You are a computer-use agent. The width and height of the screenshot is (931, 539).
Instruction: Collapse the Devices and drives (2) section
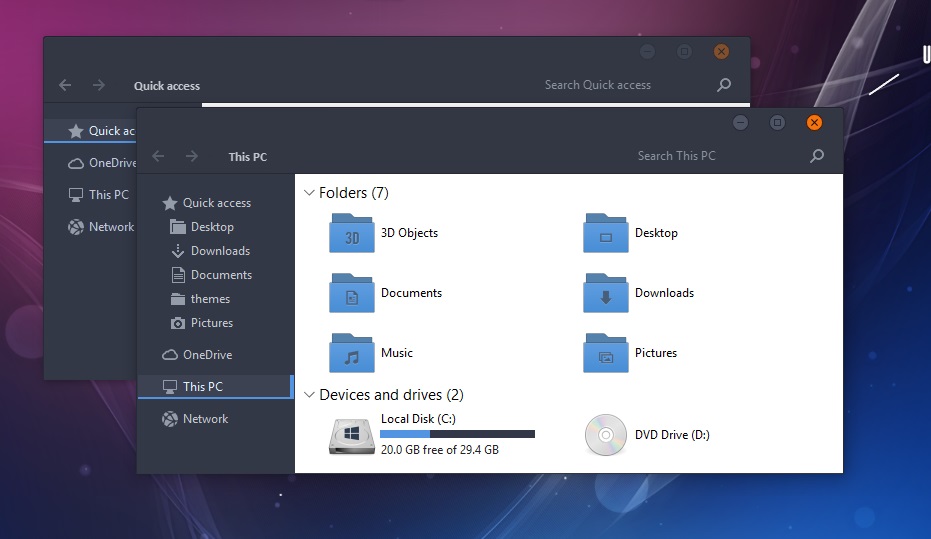(309, 395)
